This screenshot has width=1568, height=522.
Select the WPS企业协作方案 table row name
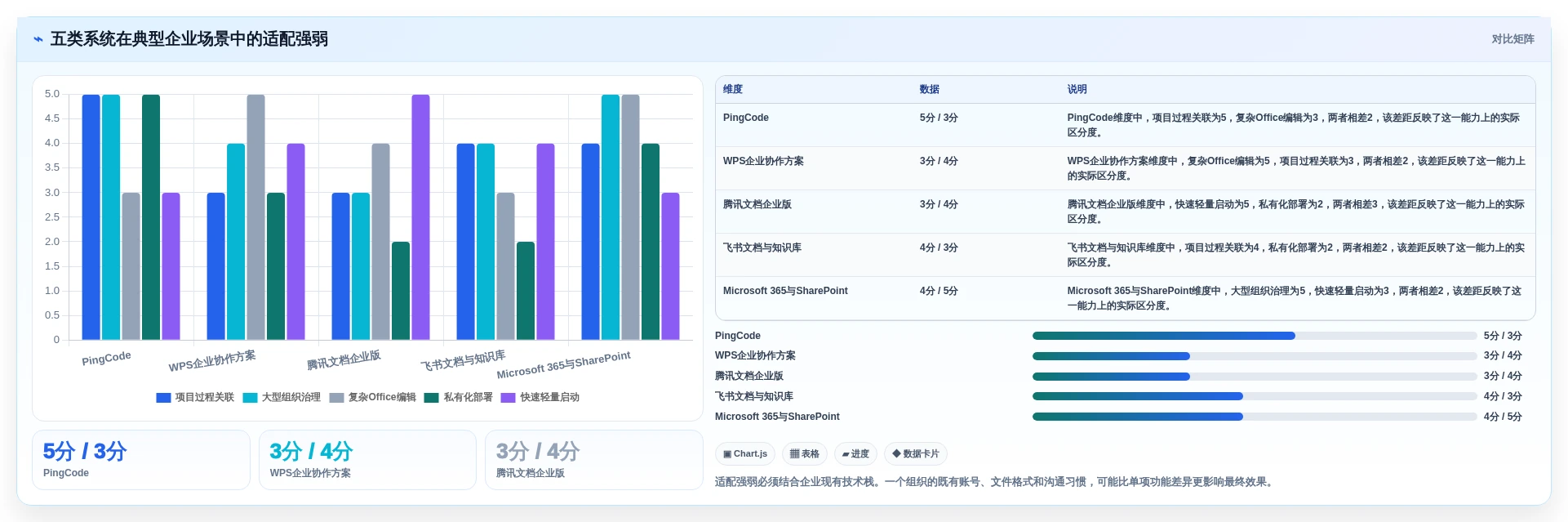click(x=763, y=162)
